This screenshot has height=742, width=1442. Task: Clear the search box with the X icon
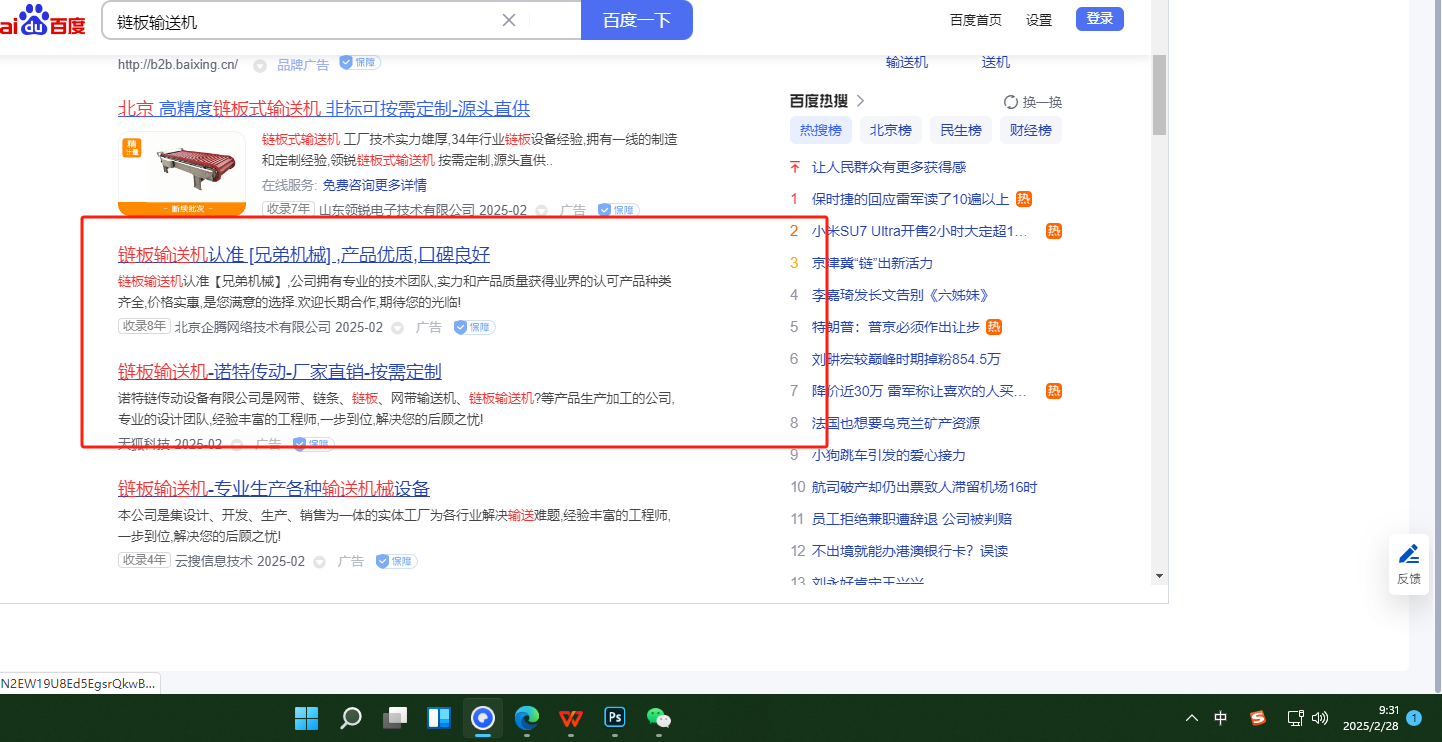(x=508, y=20)
